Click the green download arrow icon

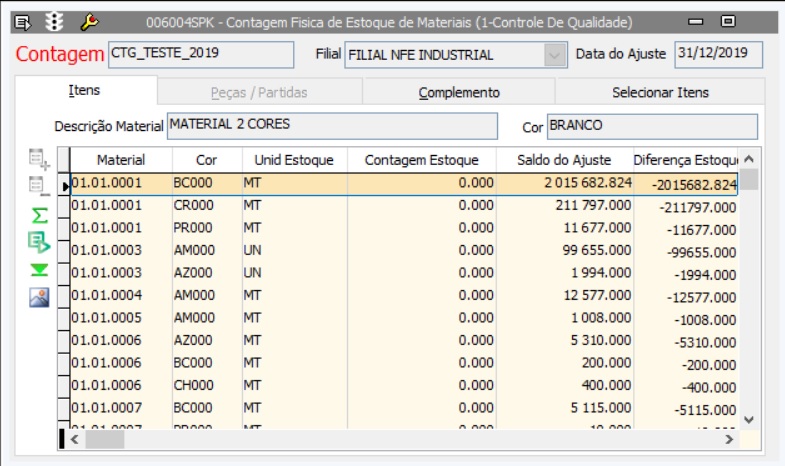tap(39, 269)
